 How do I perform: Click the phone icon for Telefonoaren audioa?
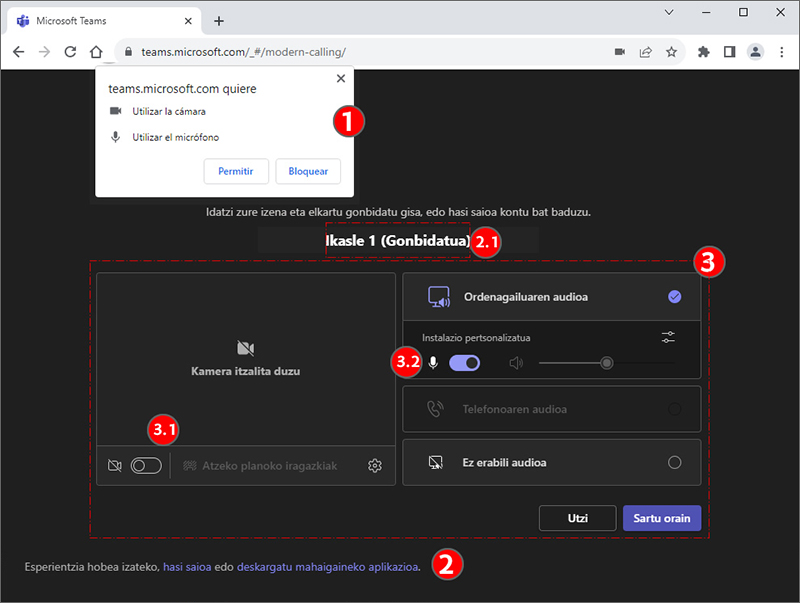[437, 409]
